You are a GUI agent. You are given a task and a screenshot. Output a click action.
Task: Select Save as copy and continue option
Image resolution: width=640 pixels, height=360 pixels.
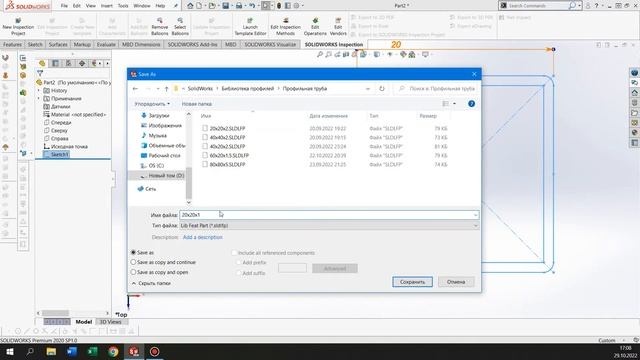(133, 262)
